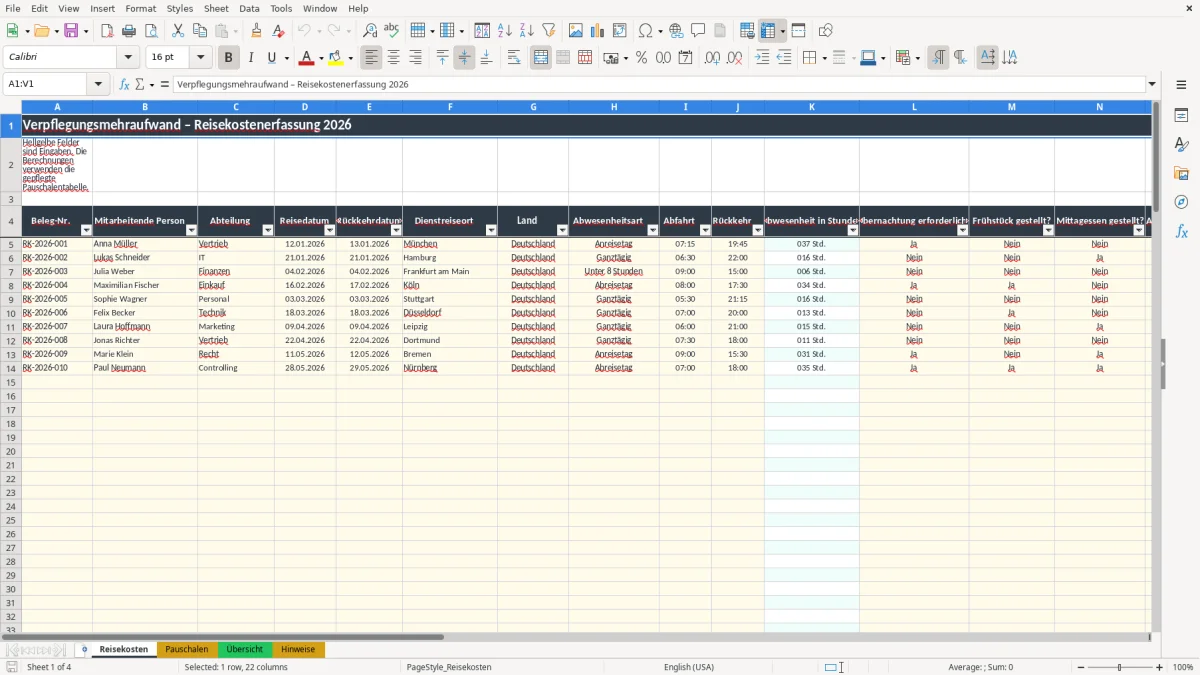Image resolution: width=1200 pixels, height=675 pixels.
Task: Open filter dropdown for Dienstreiseort column
Action: click(491, 230)
